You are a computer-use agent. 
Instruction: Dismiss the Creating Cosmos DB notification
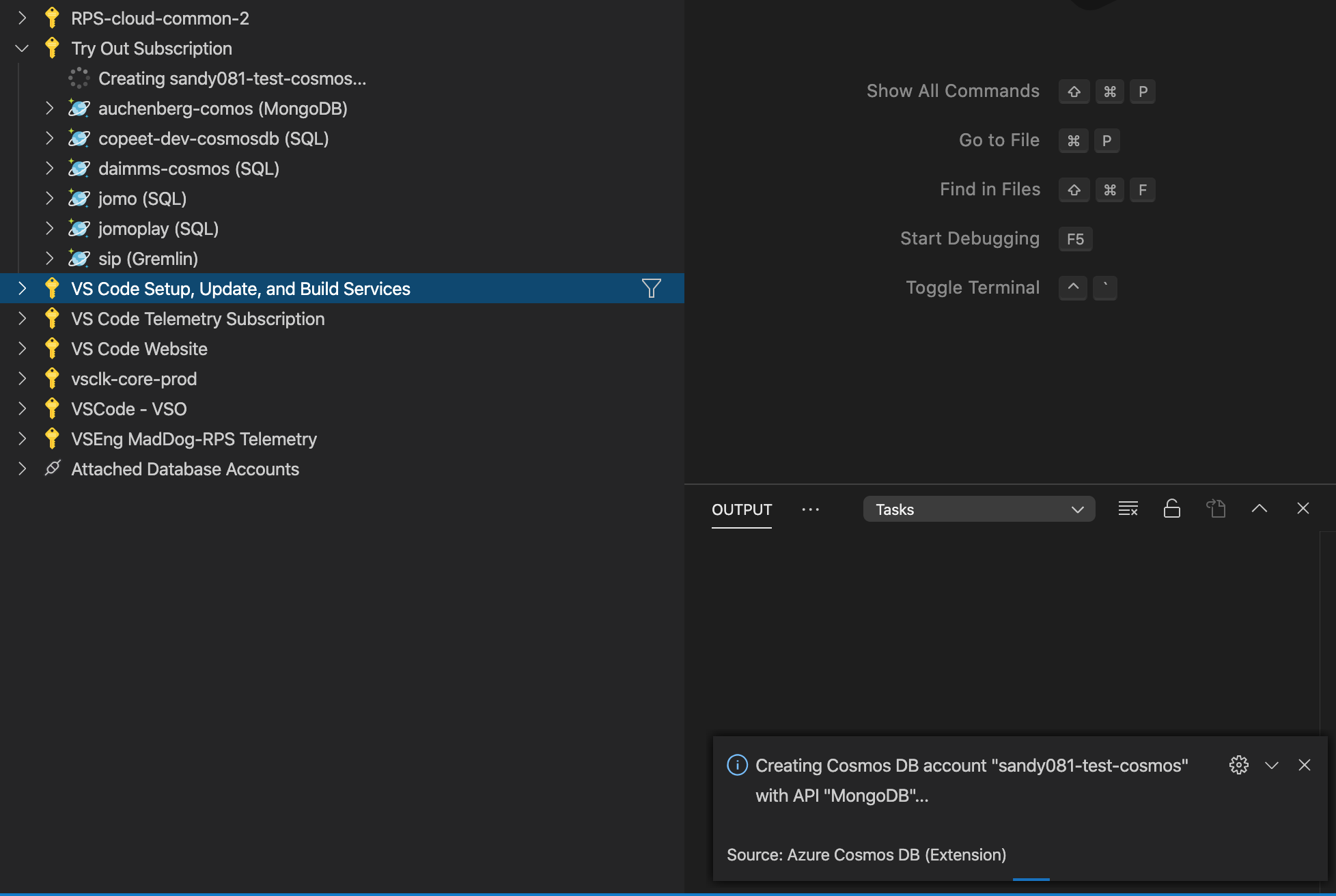1305,765
